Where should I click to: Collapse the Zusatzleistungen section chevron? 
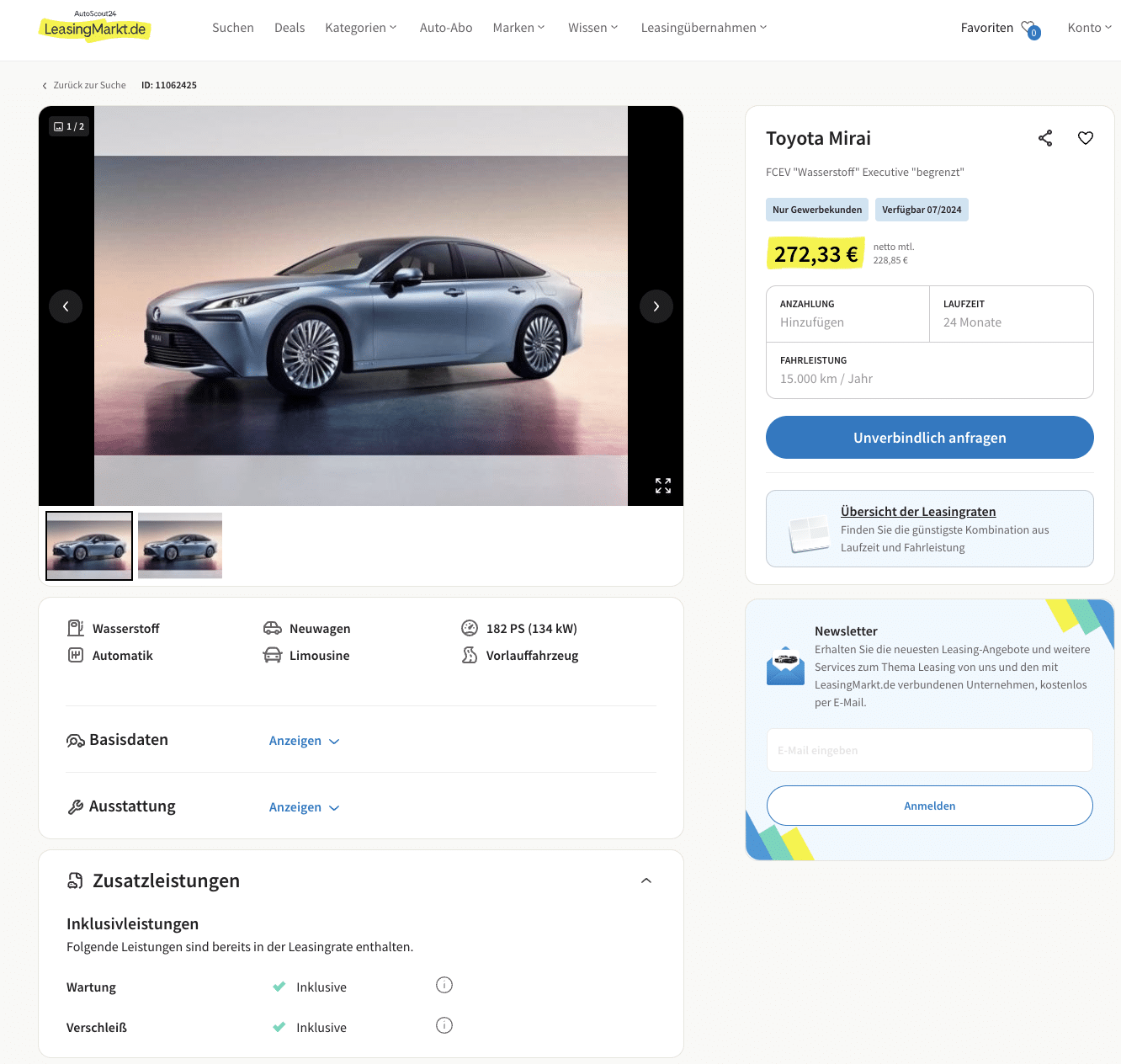(x=646, y=880)
